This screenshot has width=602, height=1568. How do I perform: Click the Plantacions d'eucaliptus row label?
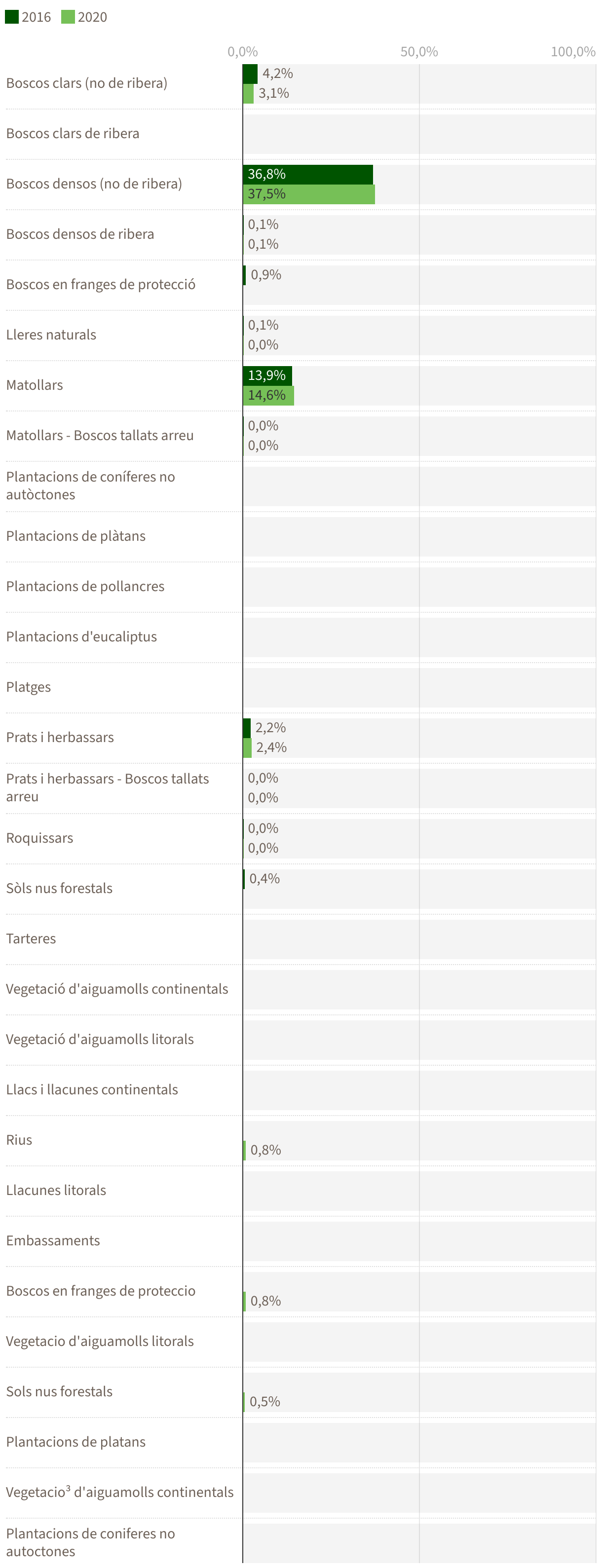(x=81, y=636)
